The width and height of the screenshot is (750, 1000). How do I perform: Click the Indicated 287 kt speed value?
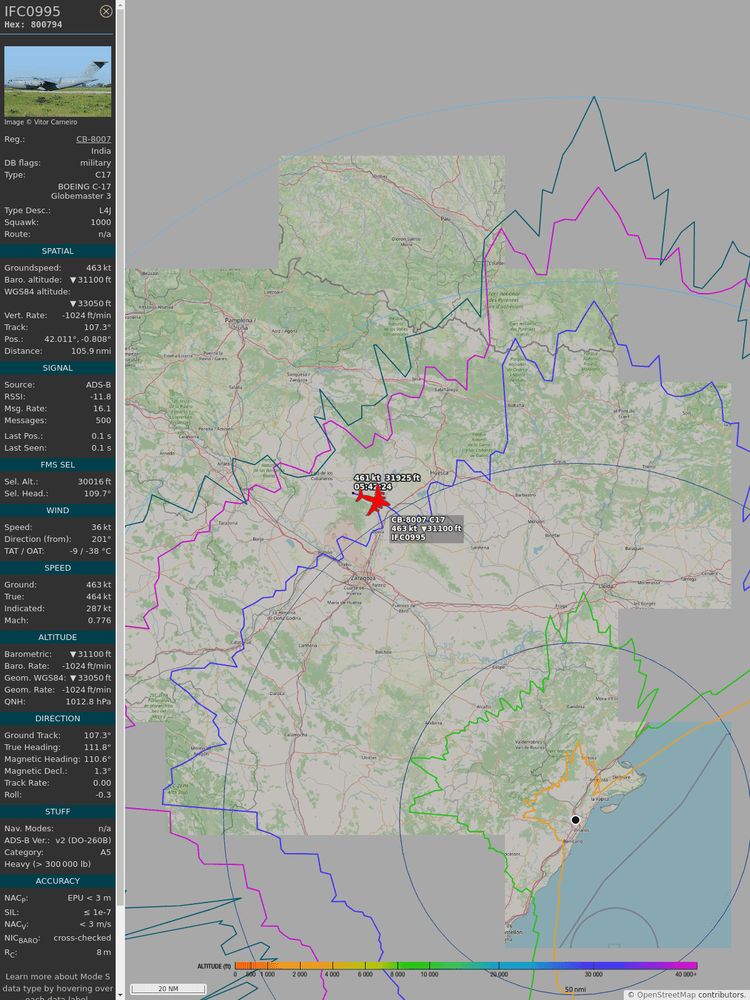98,608
